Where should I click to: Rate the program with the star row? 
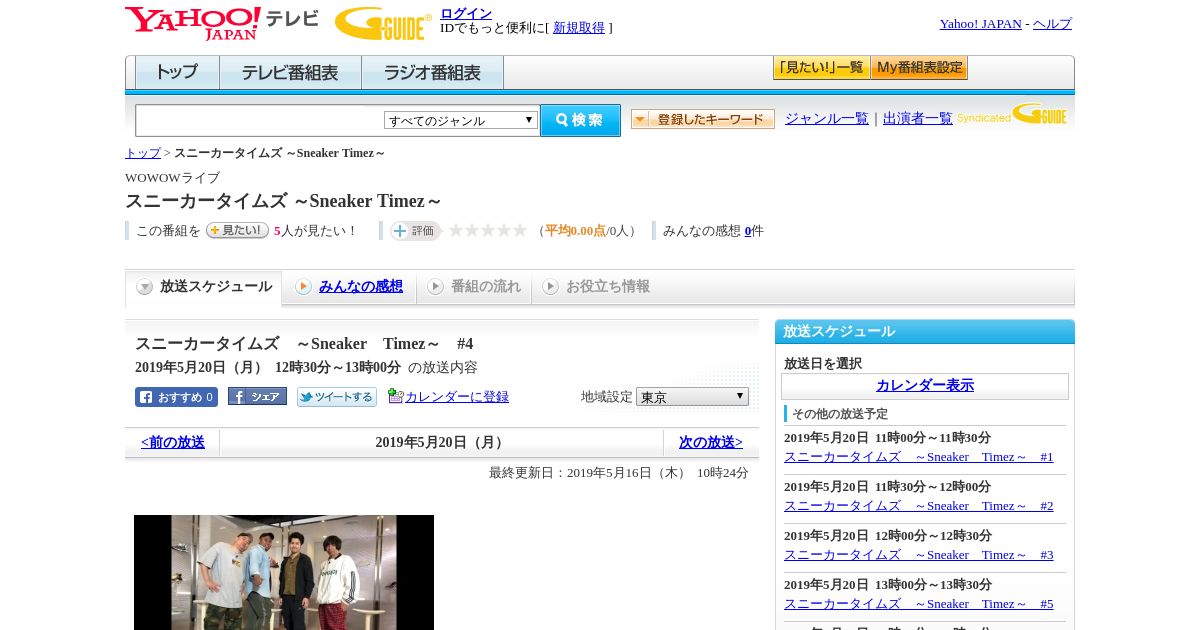(487, 230)
